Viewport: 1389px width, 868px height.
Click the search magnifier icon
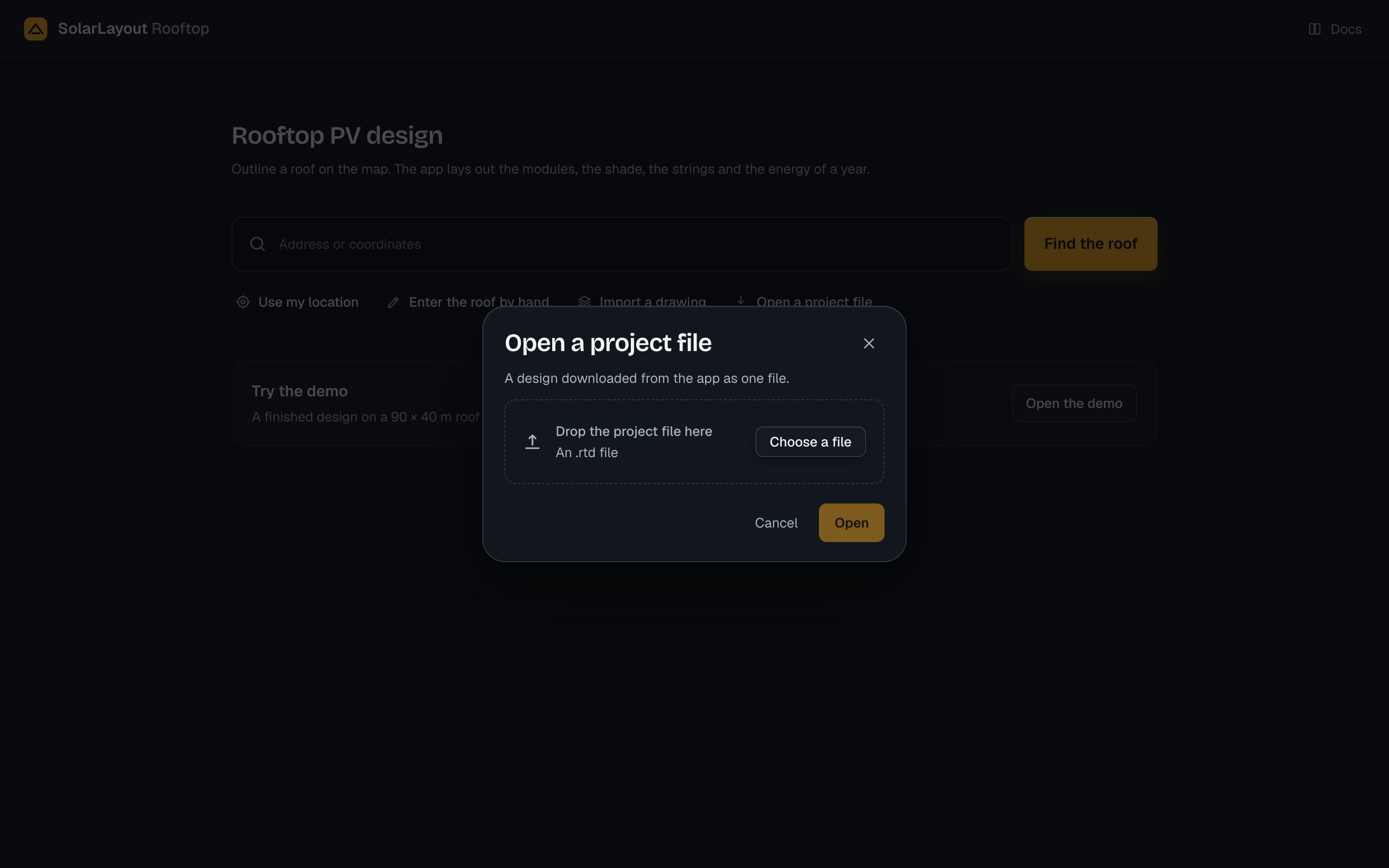coord(258,244)
